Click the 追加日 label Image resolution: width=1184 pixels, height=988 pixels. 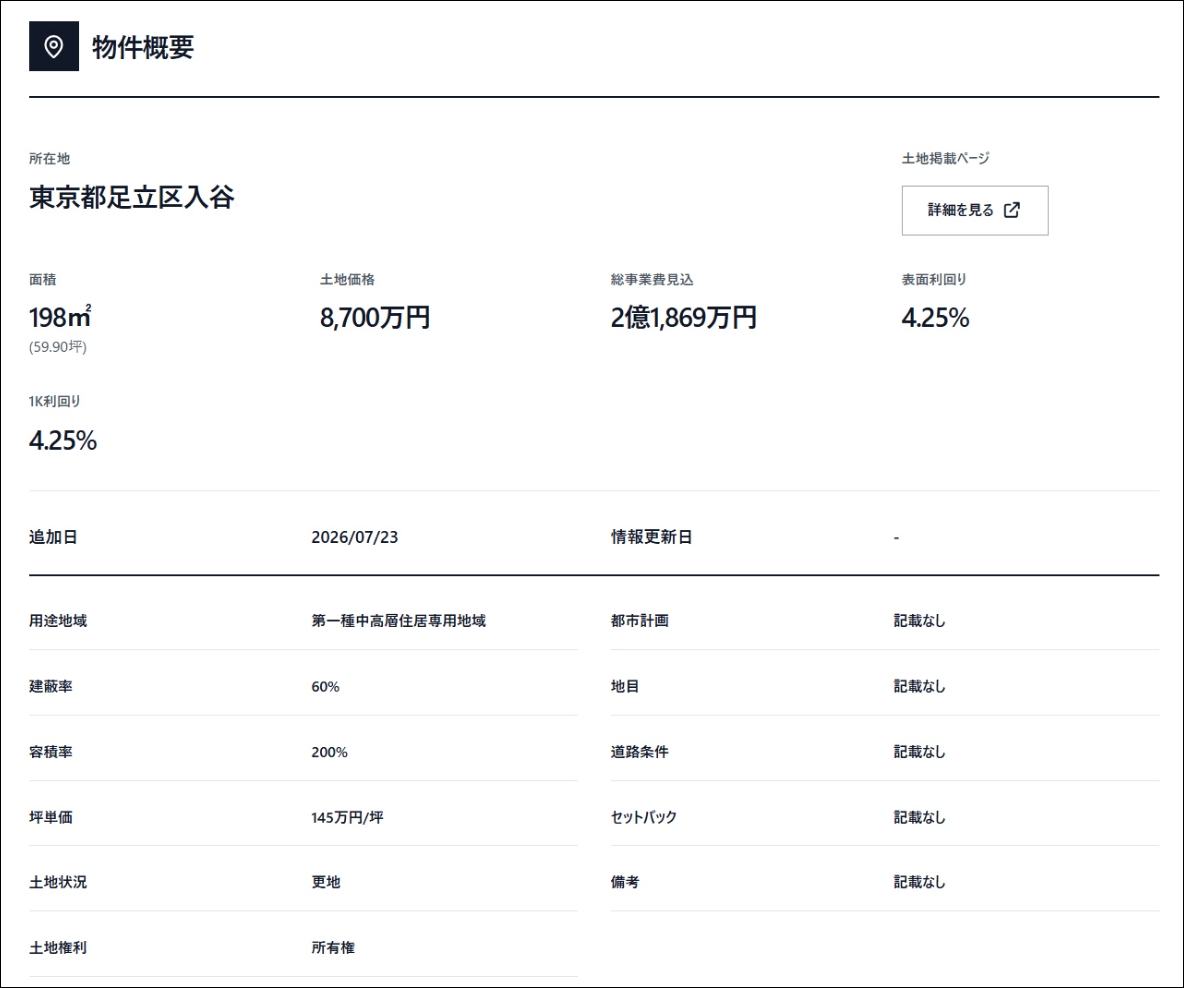[x=53, y=537]
